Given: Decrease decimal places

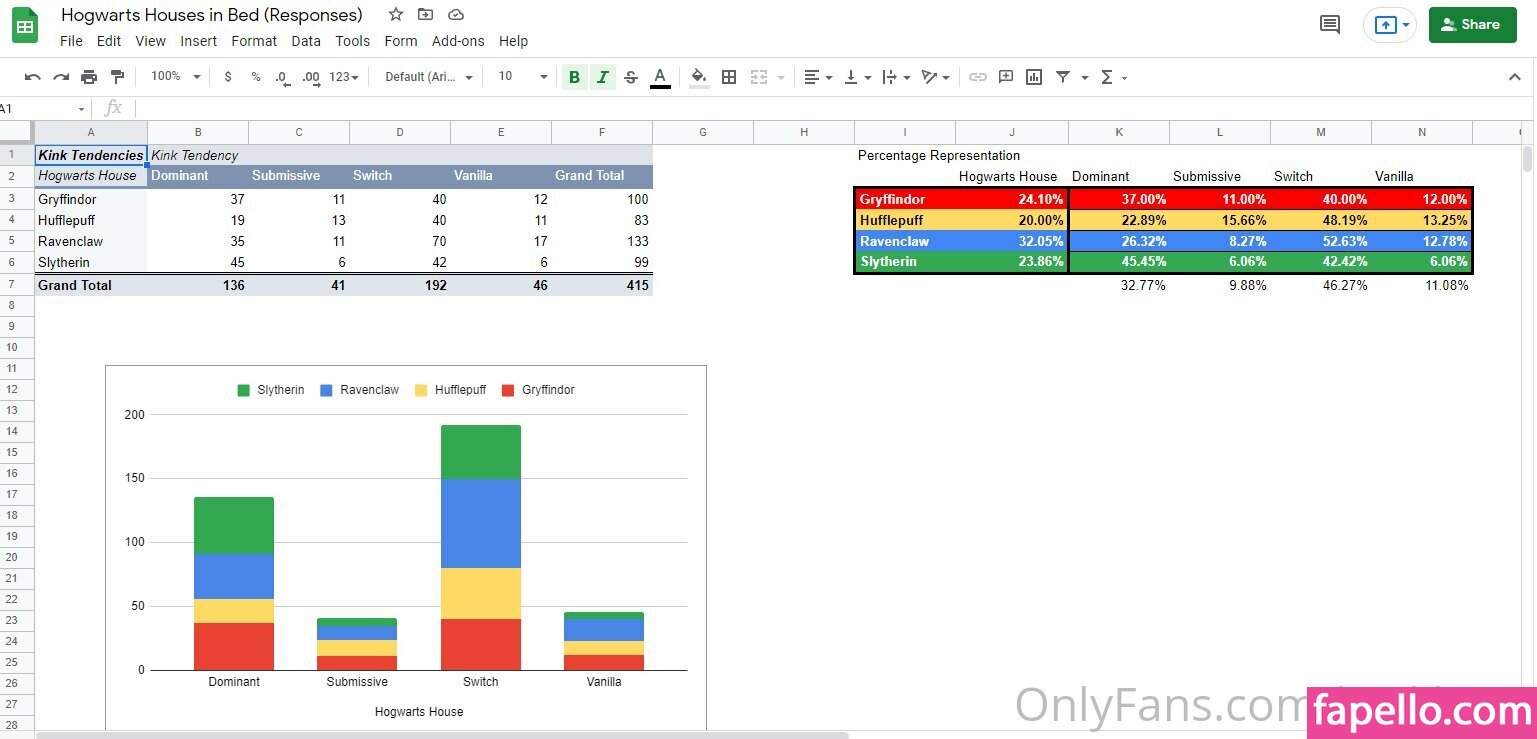Looking at the screenshot, I should tap(283, 77).
